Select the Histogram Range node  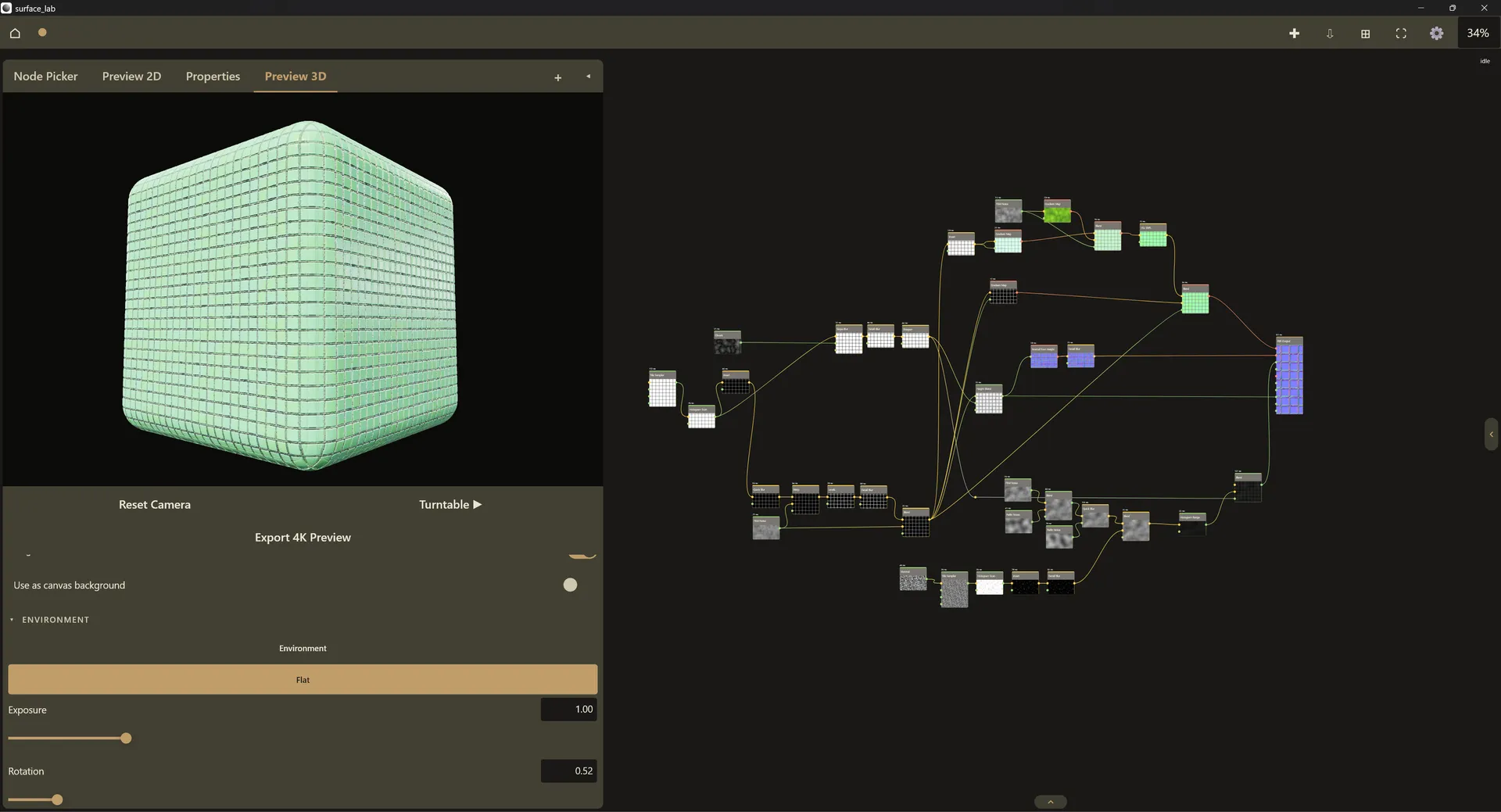[1192, 524]
